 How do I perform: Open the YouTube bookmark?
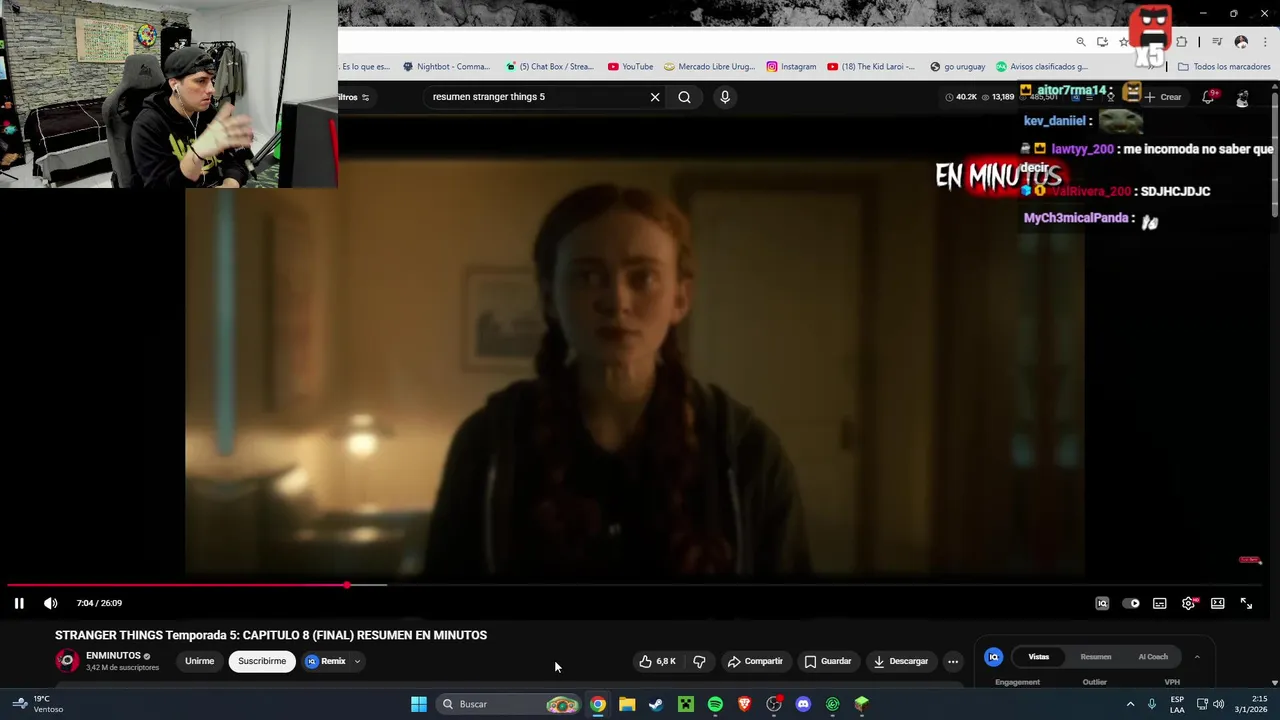point(630,67)
